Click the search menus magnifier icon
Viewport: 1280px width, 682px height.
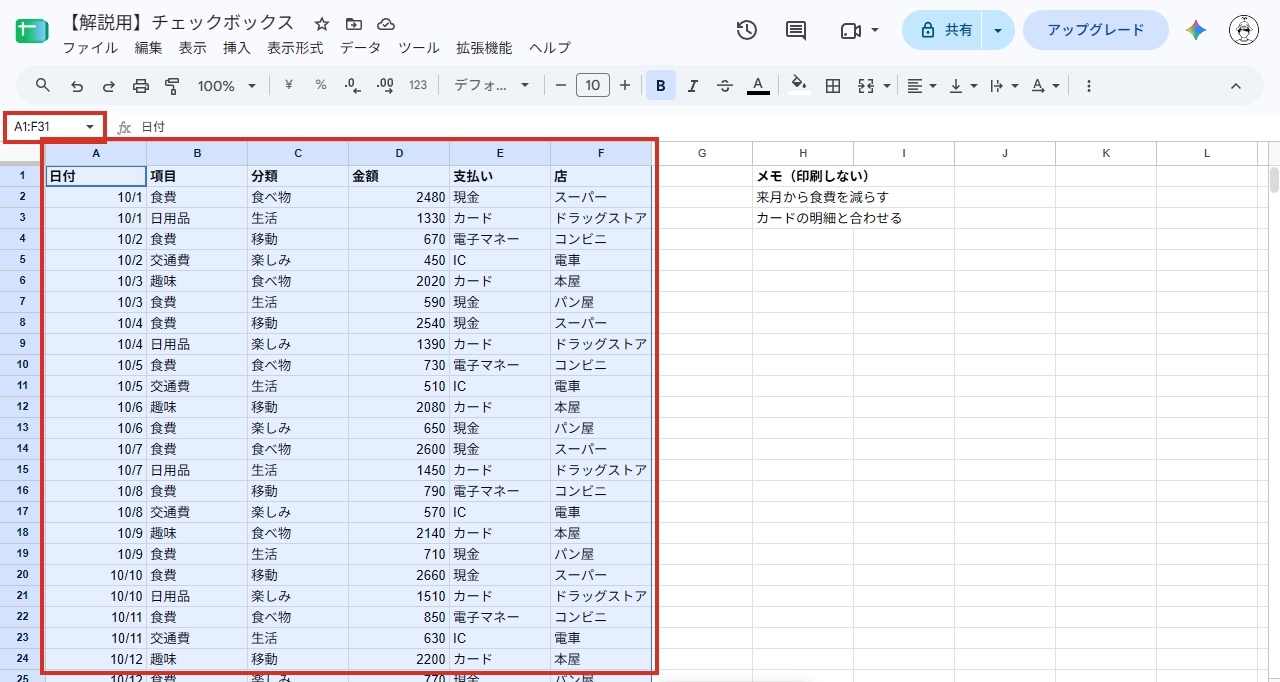point(43,86)
